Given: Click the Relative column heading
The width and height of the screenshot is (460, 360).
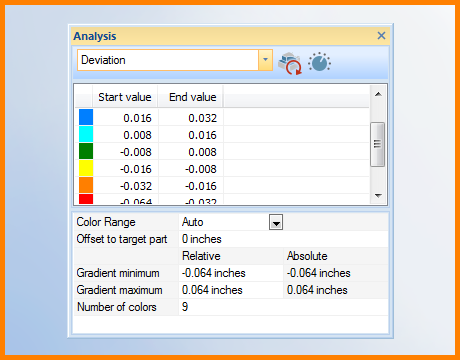Looking at the screenshot, I should (x=201, y=256).
